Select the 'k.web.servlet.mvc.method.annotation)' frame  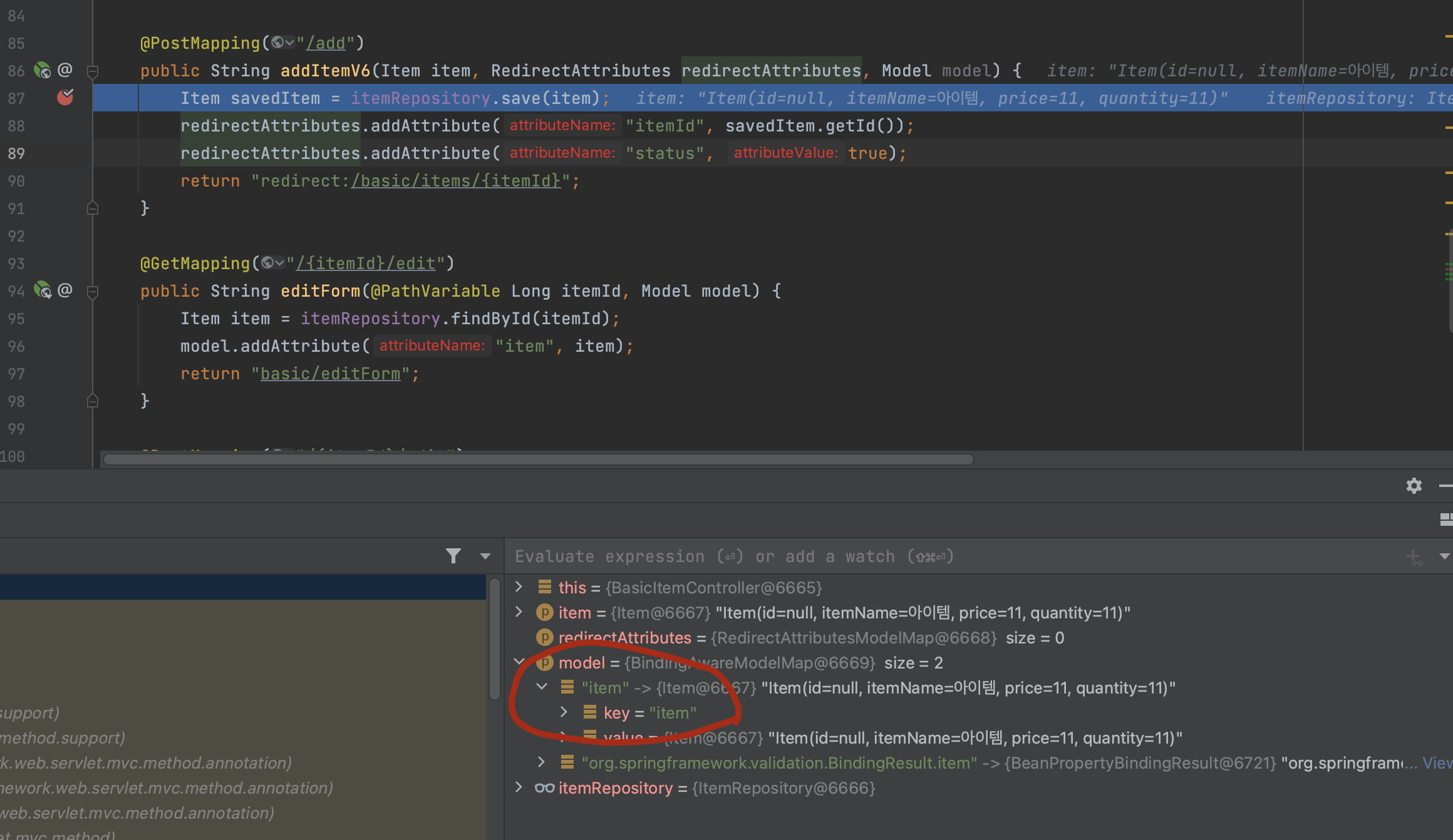[x=243, y=763]
